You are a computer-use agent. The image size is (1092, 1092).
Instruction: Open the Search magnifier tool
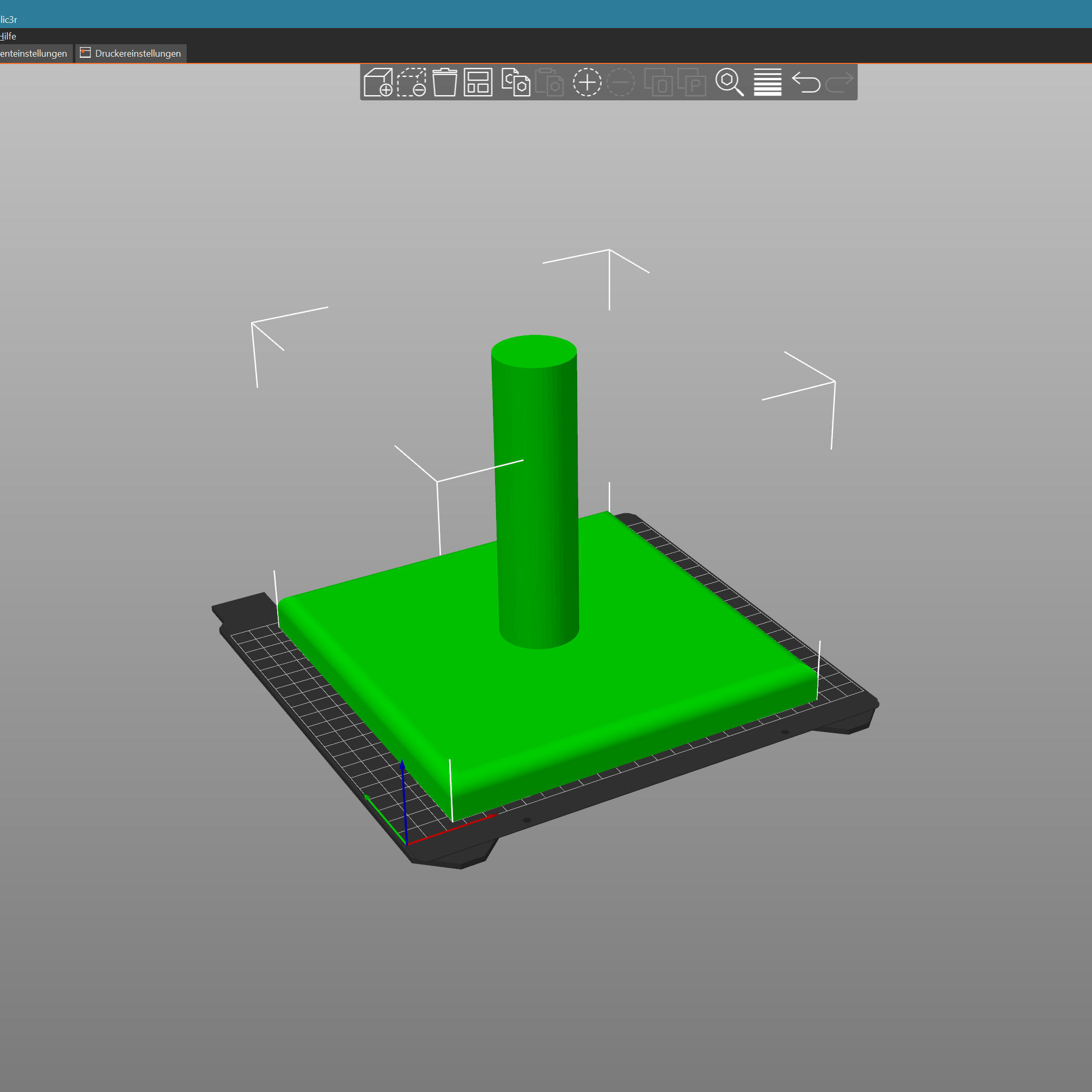point(729,83)
